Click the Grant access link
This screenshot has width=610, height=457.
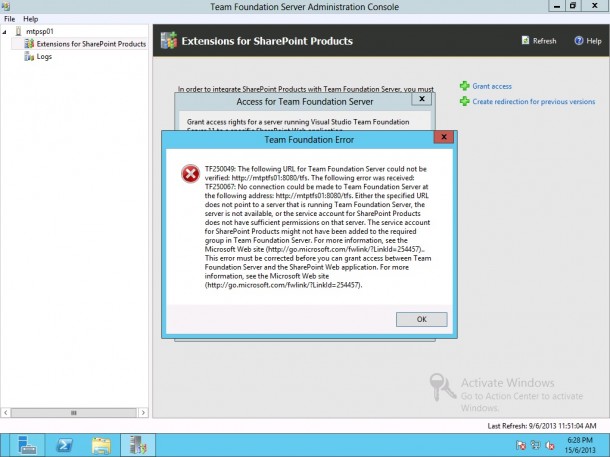[x=492, y=86]
